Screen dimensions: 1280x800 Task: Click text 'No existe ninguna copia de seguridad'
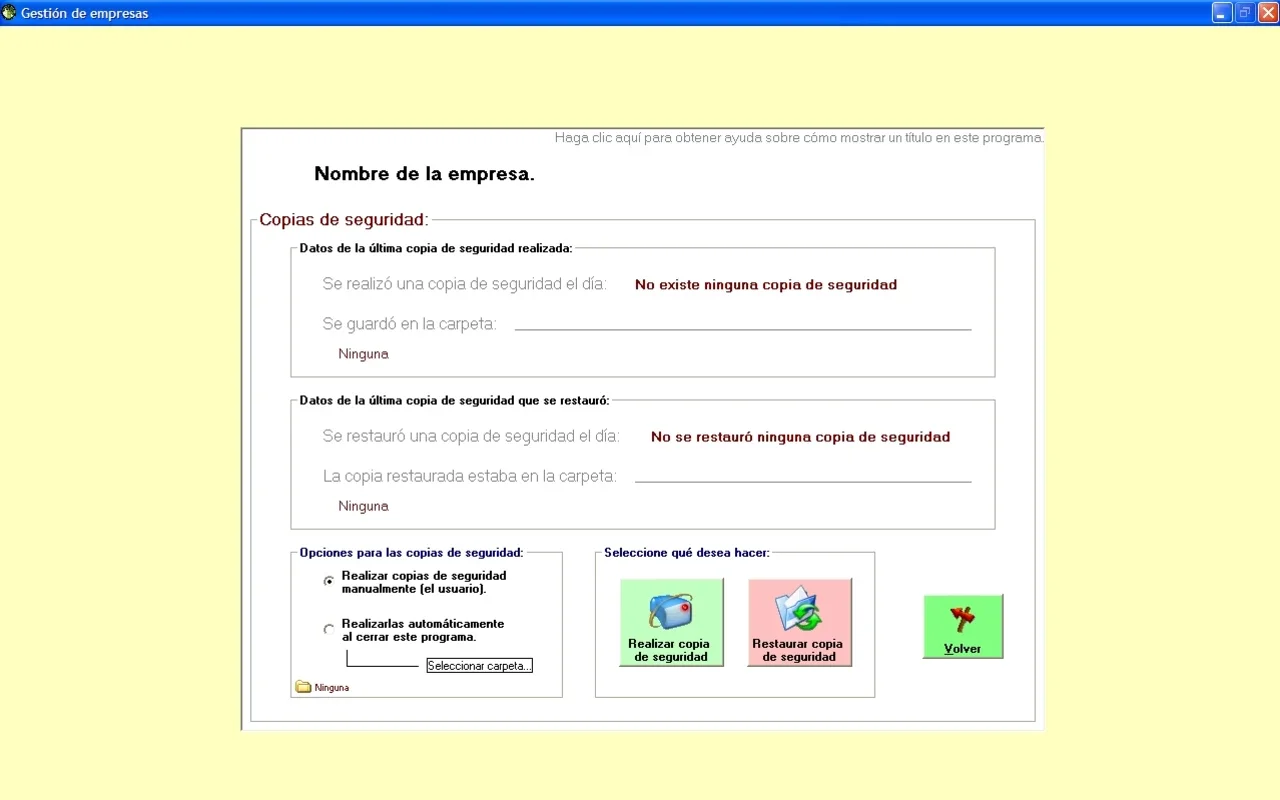[766, 285]
